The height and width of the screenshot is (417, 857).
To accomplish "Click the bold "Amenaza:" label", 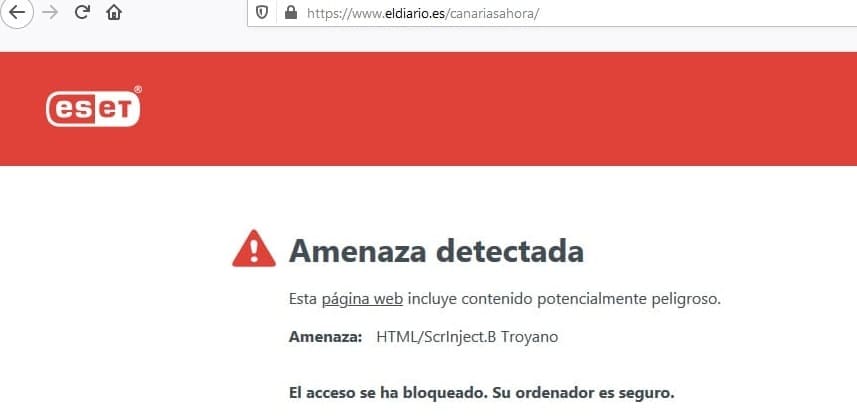I will (325, 337).
